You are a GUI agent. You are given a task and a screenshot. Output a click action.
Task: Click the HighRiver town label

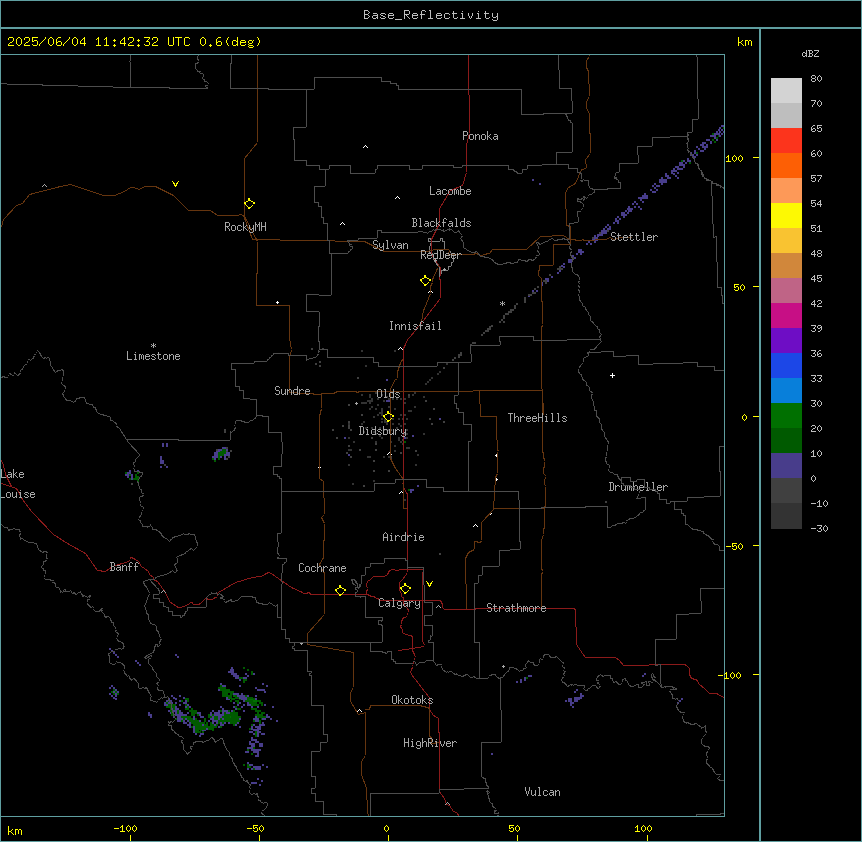click(430, 743)
